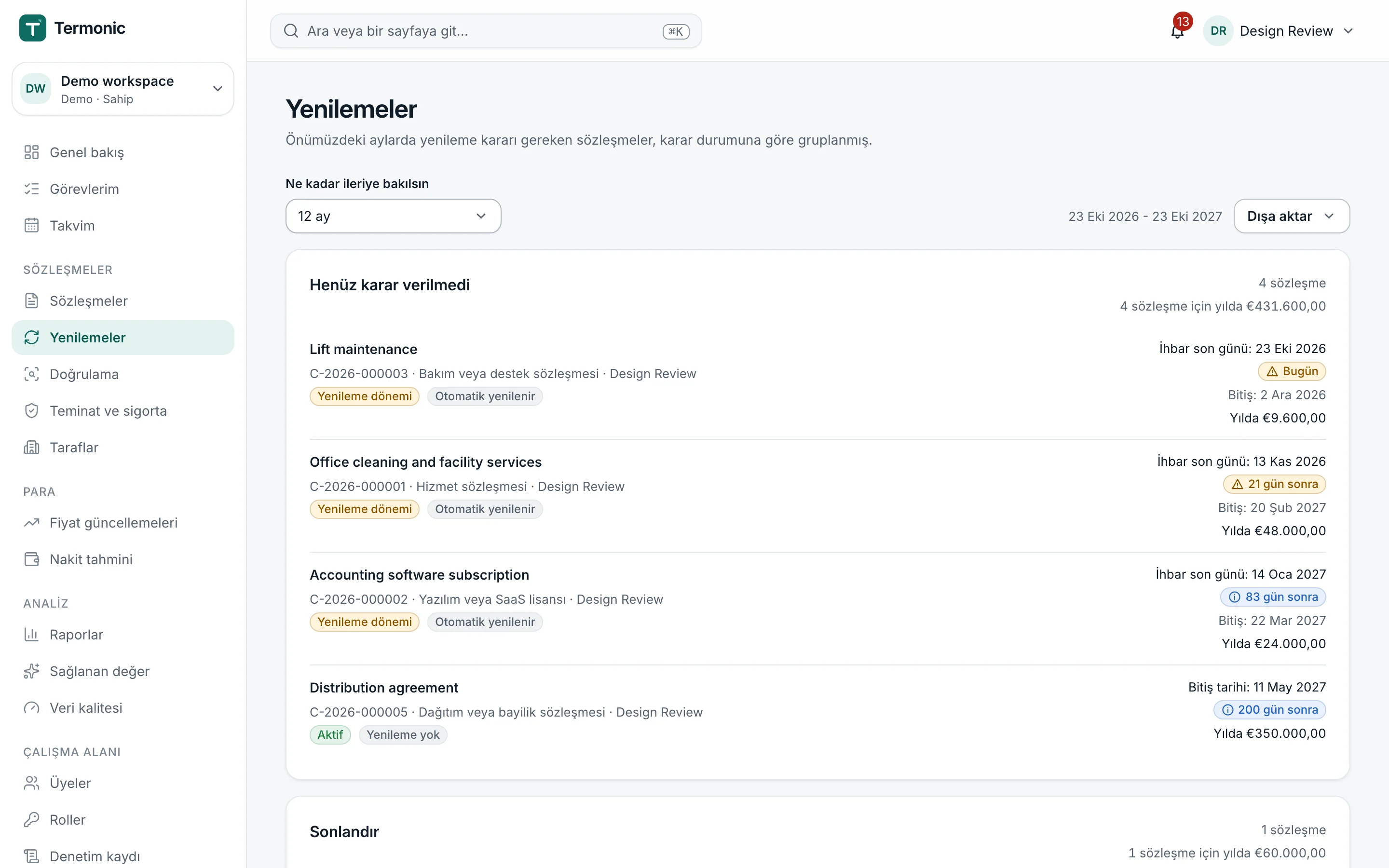Click the Bugün warning badge
Viewport: 1389px width, 868px height.
click(x=1292, y=371)
